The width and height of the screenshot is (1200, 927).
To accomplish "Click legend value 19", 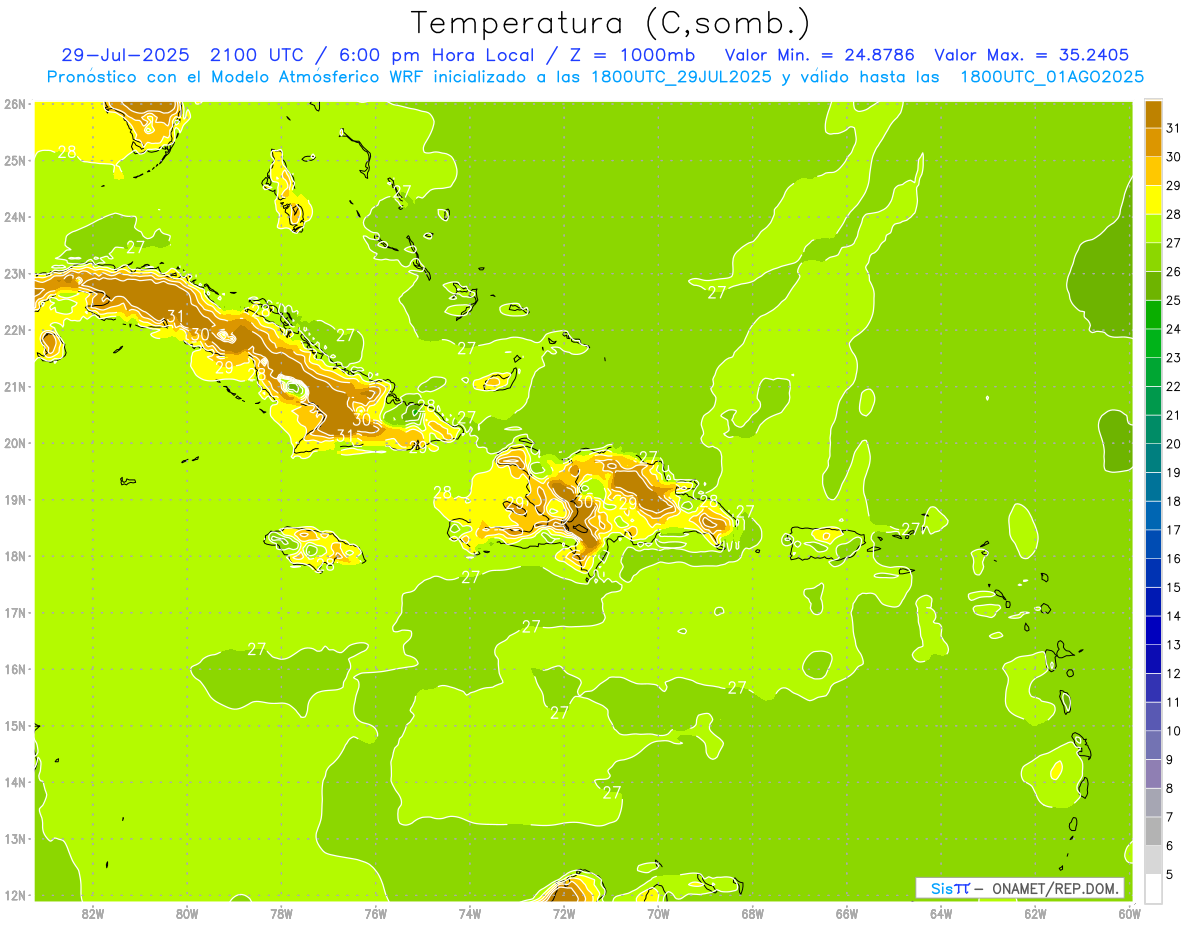I will click(1174, 472).
